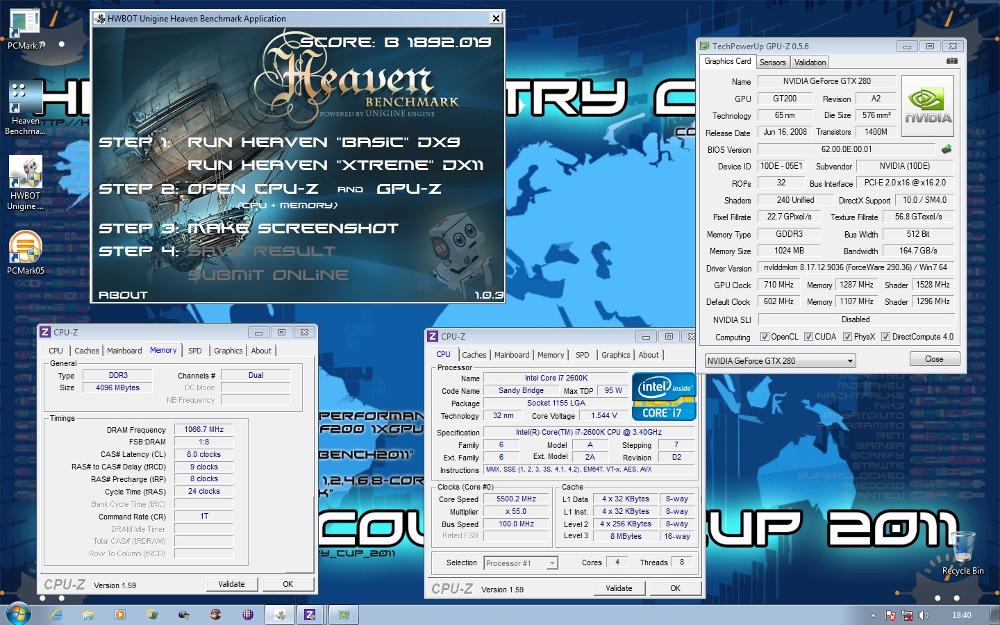Run Heaven "Basic" DX9 benchmark
This screenshot has height=625, width=1000.
point(323,142)
